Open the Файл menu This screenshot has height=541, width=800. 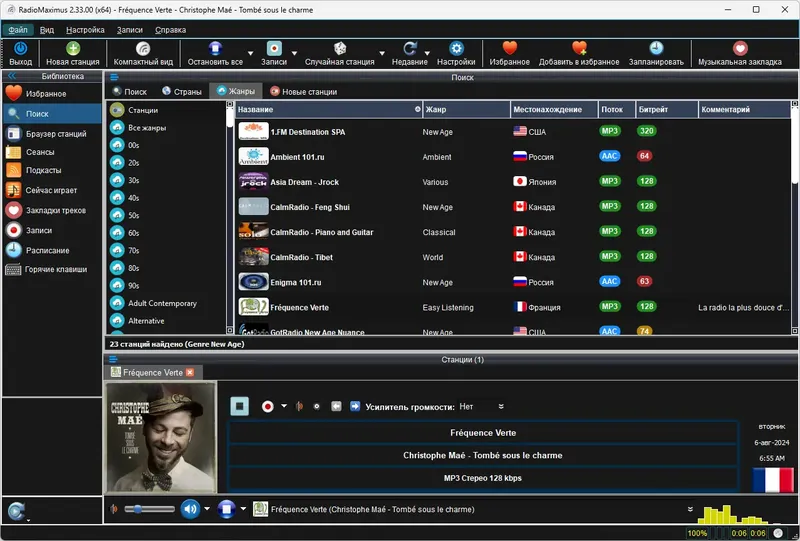tap(18, 30)
